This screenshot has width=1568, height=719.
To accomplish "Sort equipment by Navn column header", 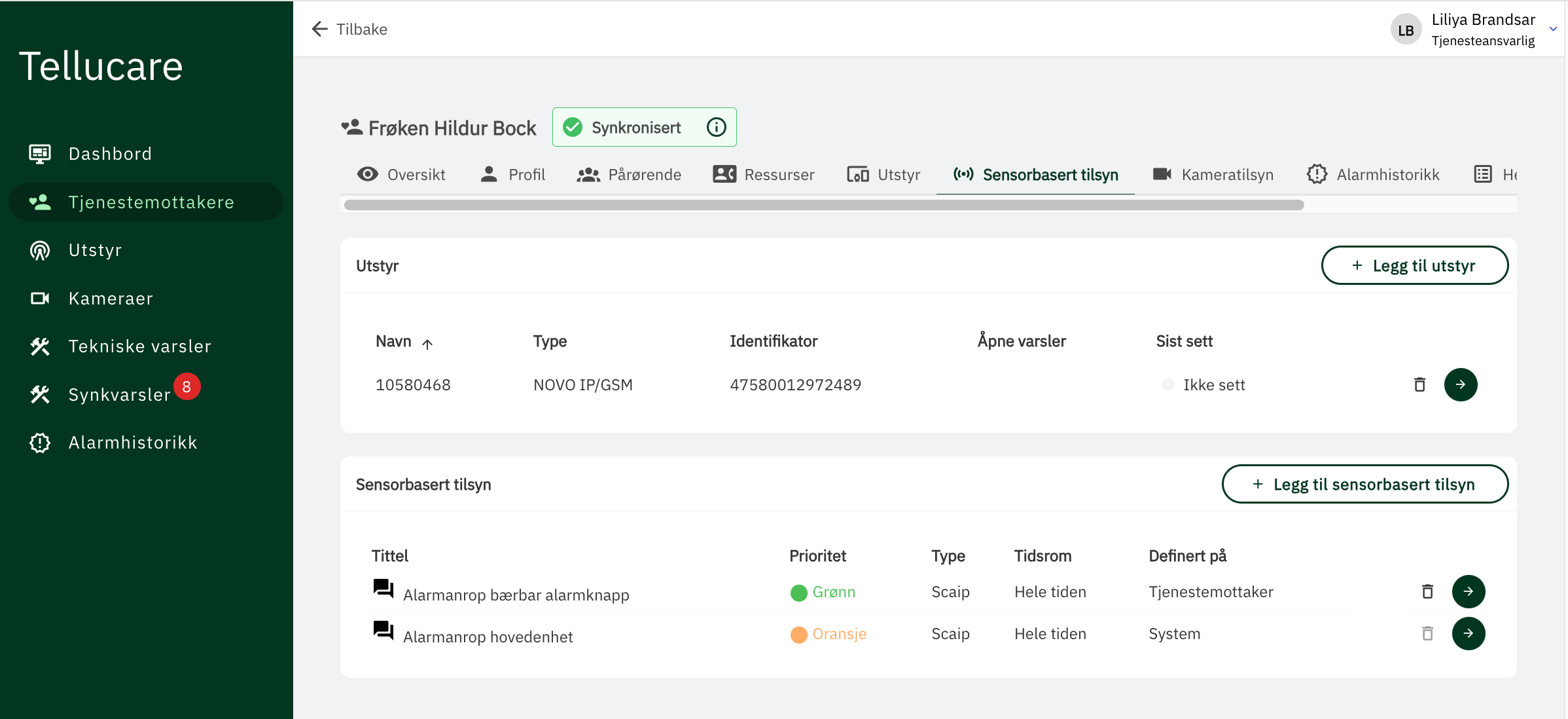I will [393, 341].
